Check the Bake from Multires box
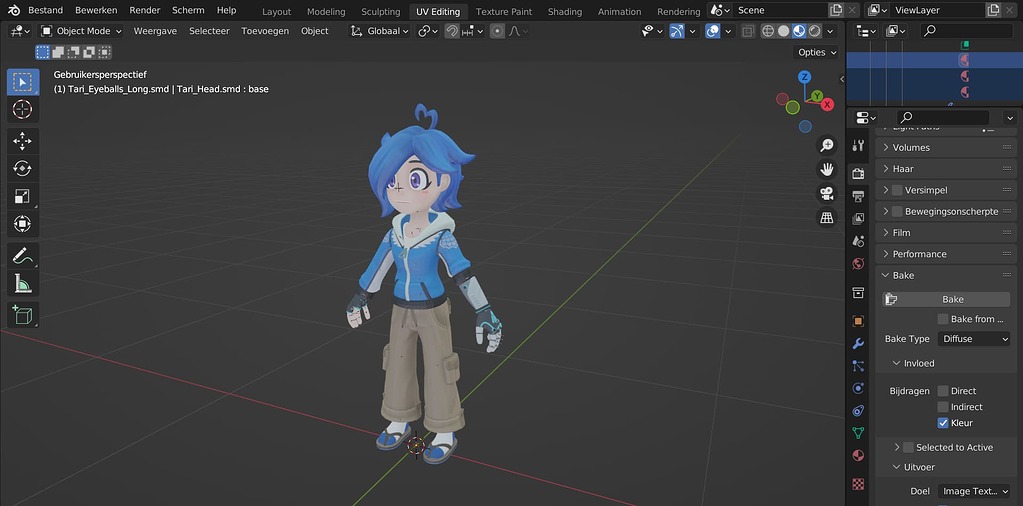The width and height of the screenshot is (1023, 506). click(x=943, y=319)
